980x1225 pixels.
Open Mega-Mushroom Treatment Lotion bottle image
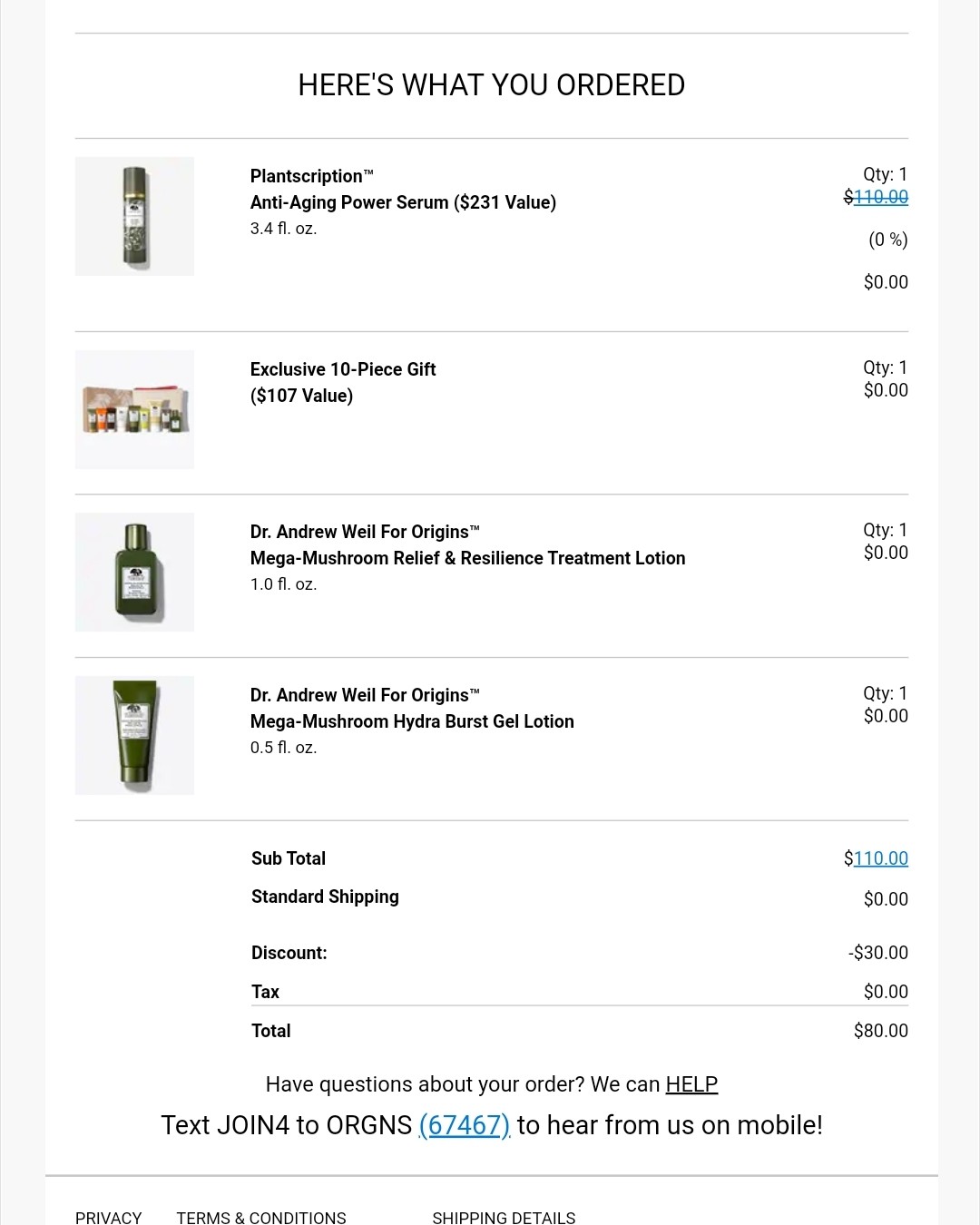click(x=134, y=572)
